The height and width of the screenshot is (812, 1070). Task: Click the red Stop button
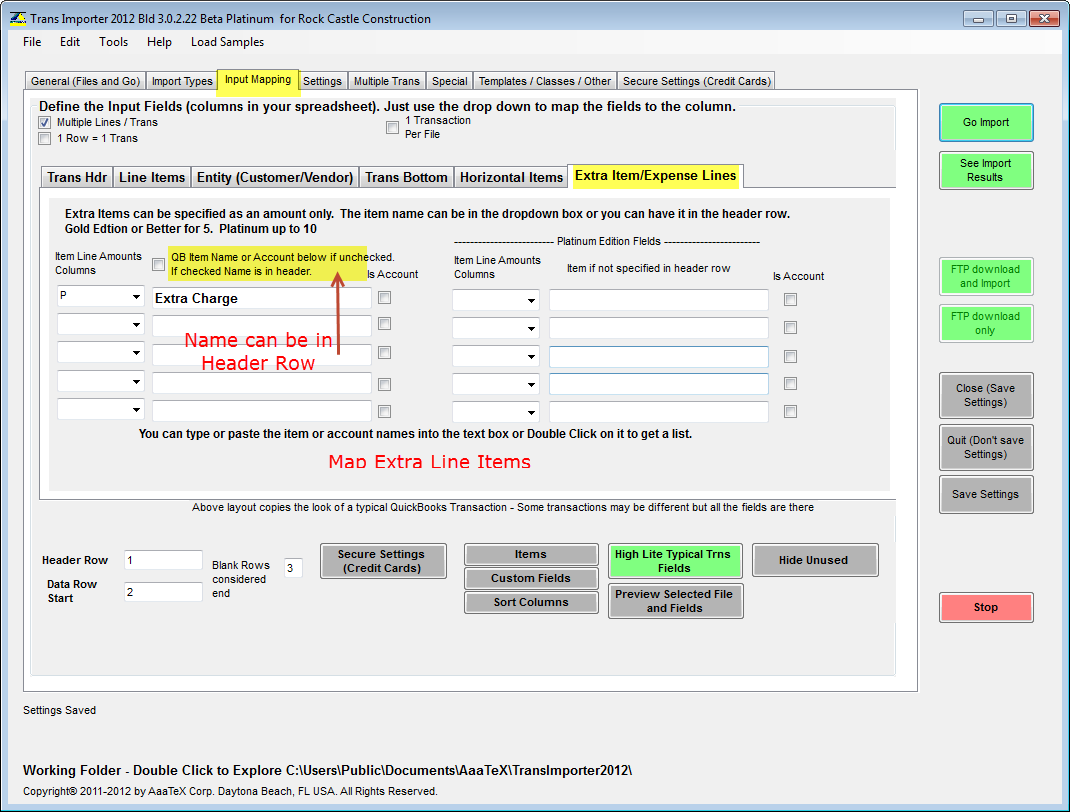[x=985, y=607]
